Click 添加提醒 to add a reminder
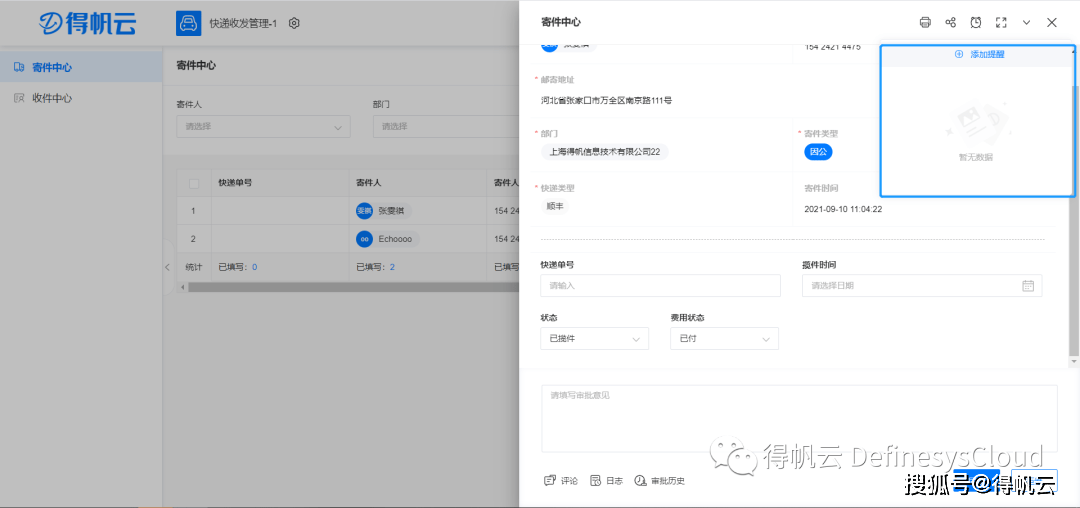This screenshot has width=1080, height=508. click(x=979, y=54)
